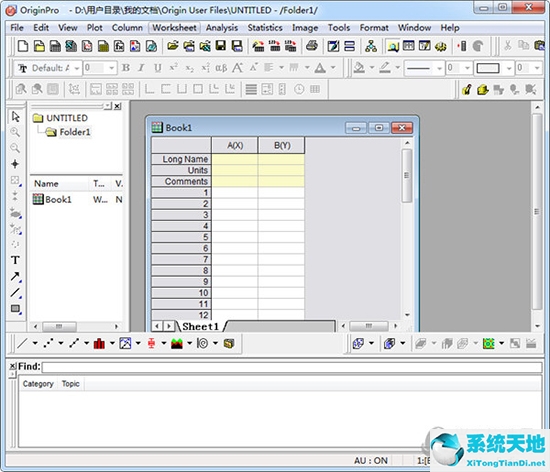Open the font color dropdown arrow

tap(333, 68)
